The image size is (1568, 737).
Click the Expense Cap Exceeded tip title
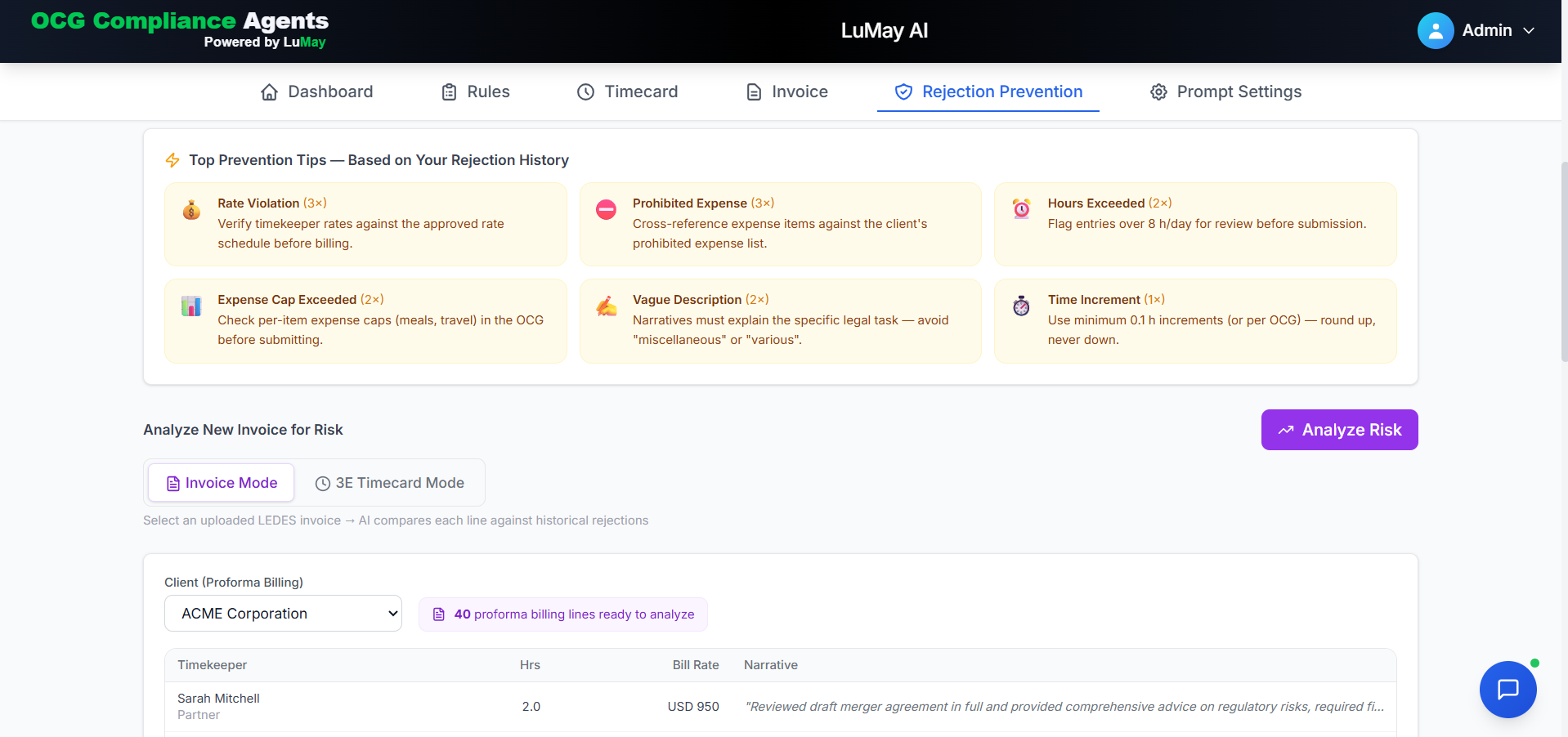287,300
